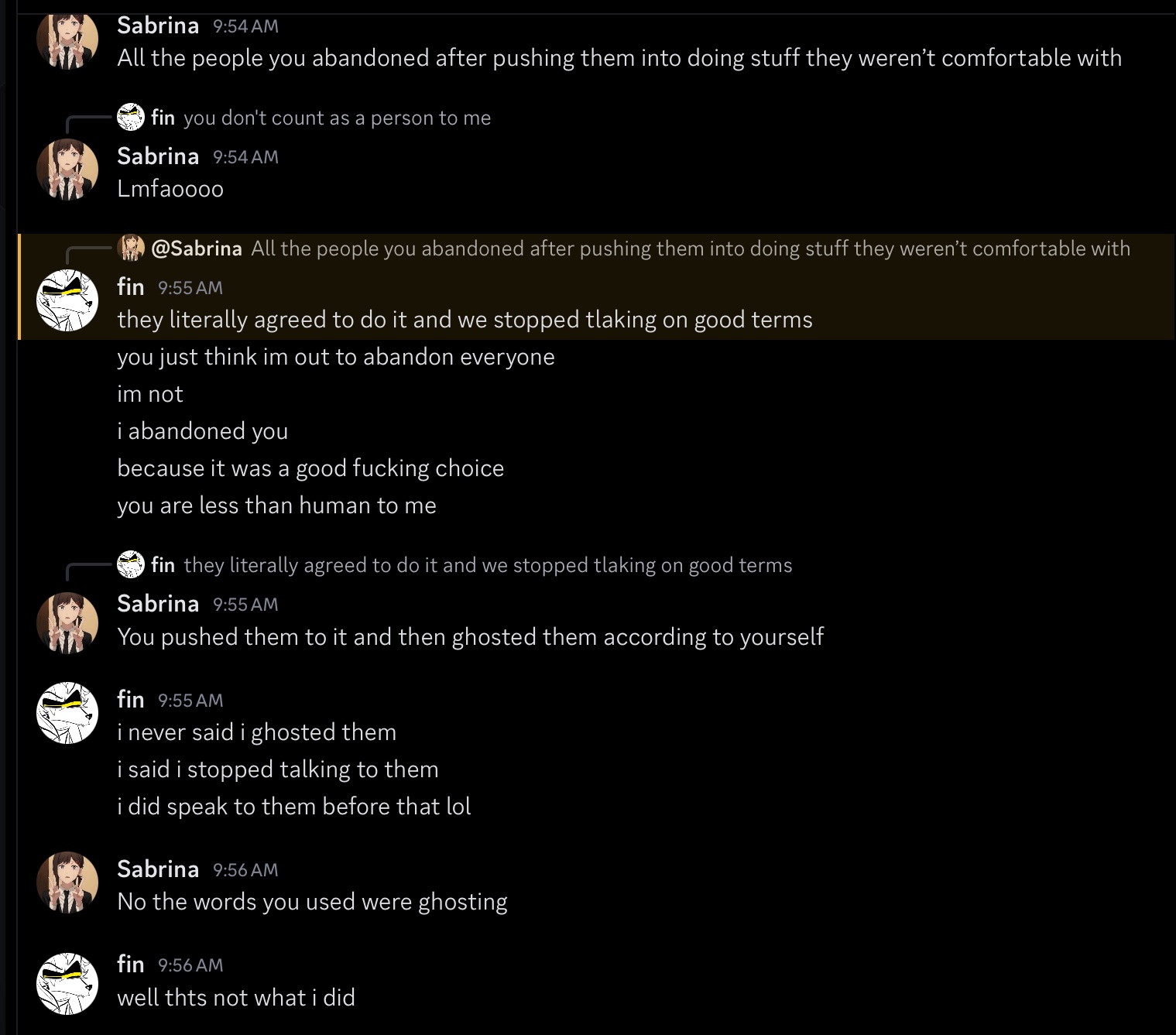Screen dimensions: 1176x1035
Task: Click fin's avatar beside "well thts not what i did"
Action: tap(67, 983)
